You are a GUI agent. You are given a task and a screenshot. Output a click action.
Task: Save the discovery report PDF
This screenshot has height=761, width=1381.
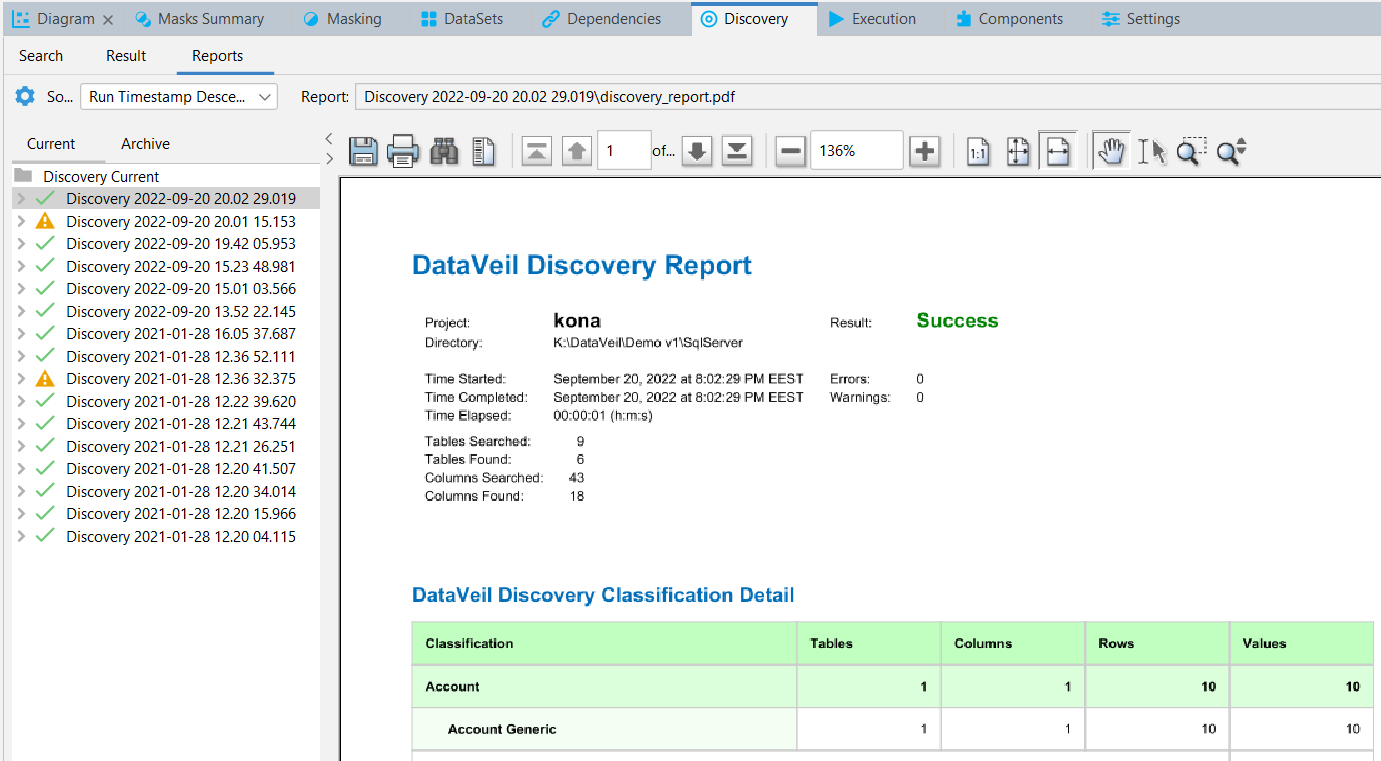pyautogui.click(x=362, y=151)
